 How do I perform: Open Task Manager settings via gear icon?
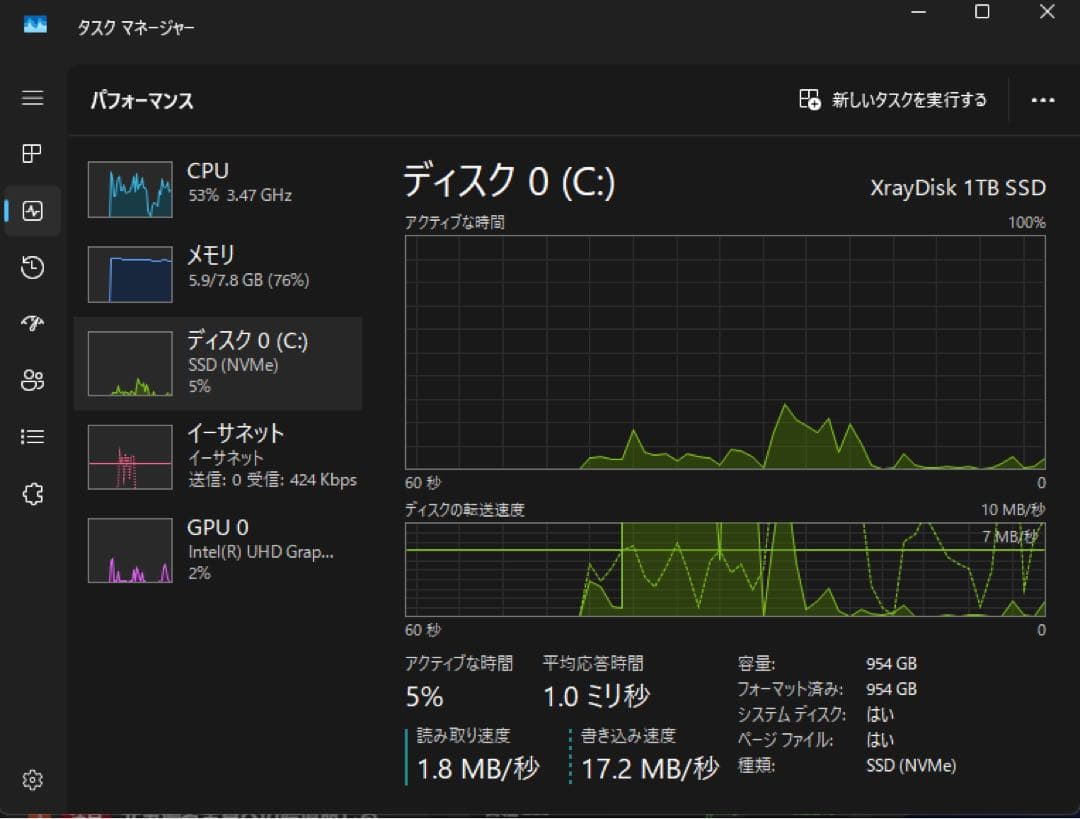point(32,779)
